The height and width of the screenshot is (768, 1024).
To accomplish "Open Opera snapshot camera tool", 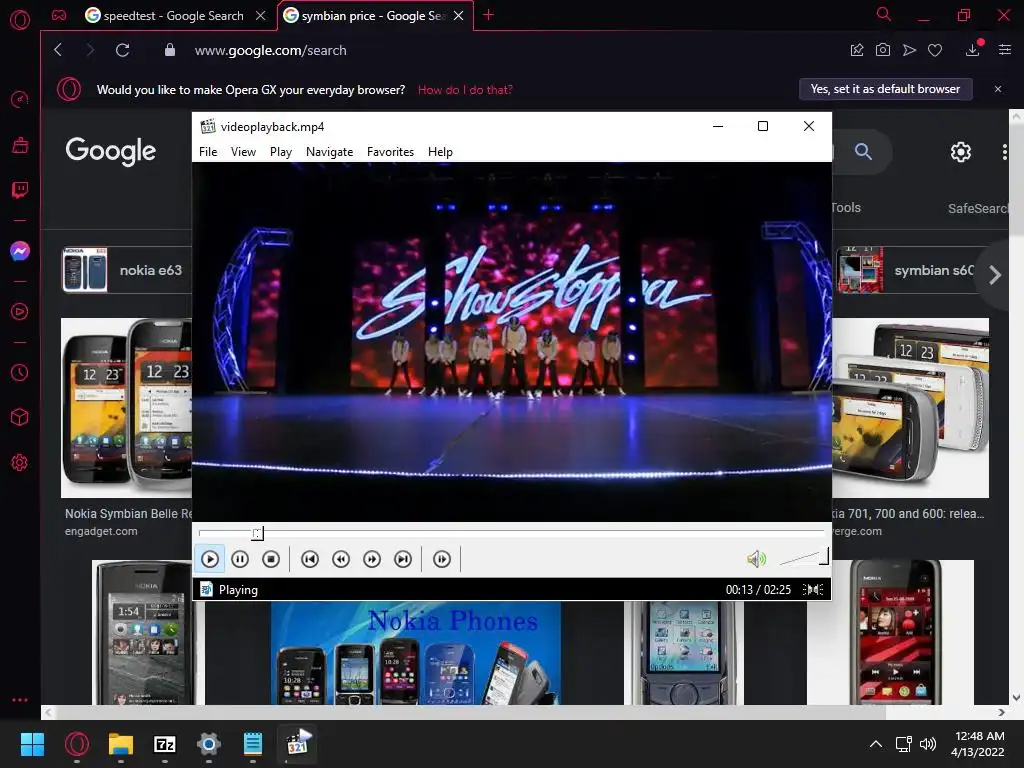I will 883,50.
